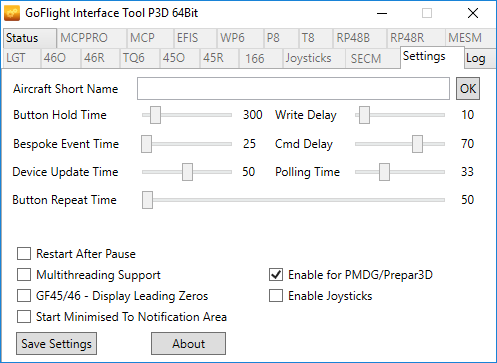497x363 pixels.
Task: Click the Polling Time slider thumb
Action: pyautogui.click(x=384, y=172)
